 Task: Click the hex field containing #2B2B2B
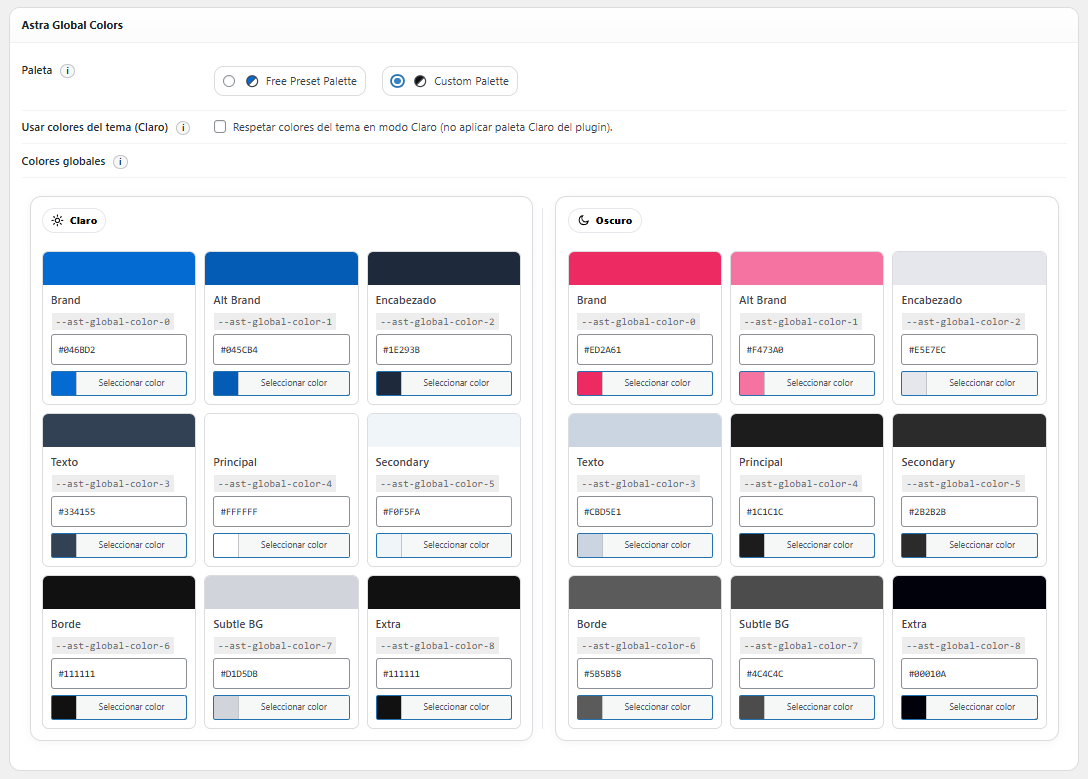(969, 512)
